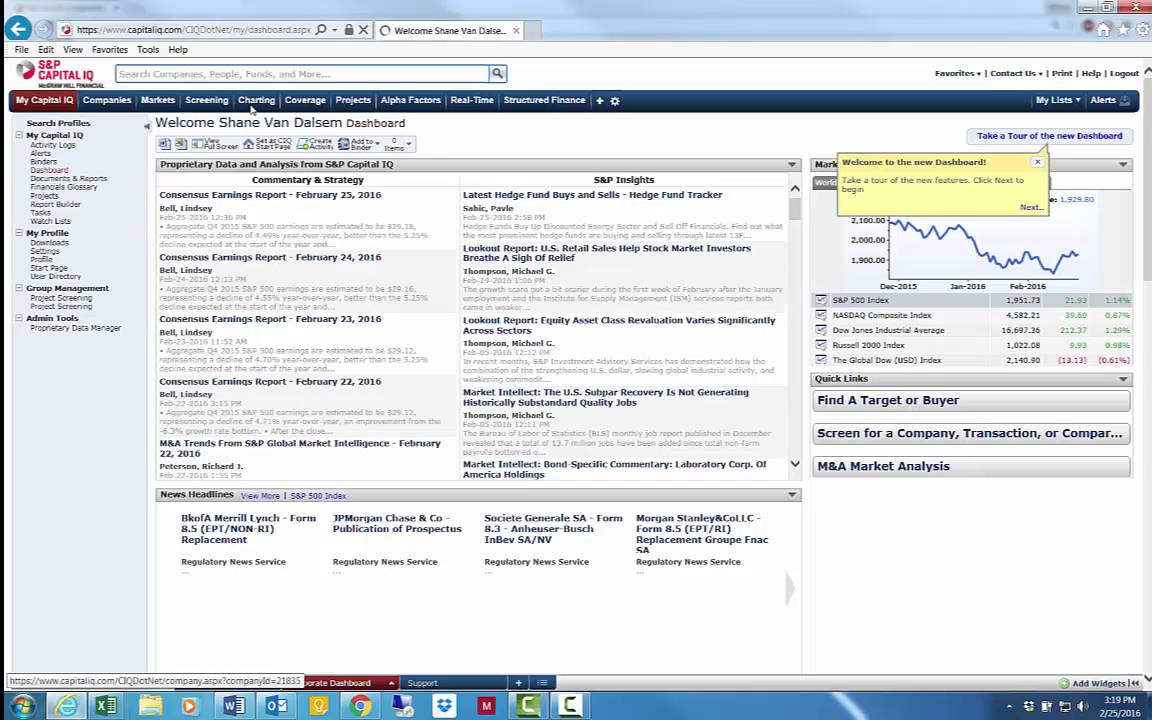Screen dimensions: 1152x720
Task: Click scrollbar down arrow in S&P Insights panel
Action: tap(795, 464)
